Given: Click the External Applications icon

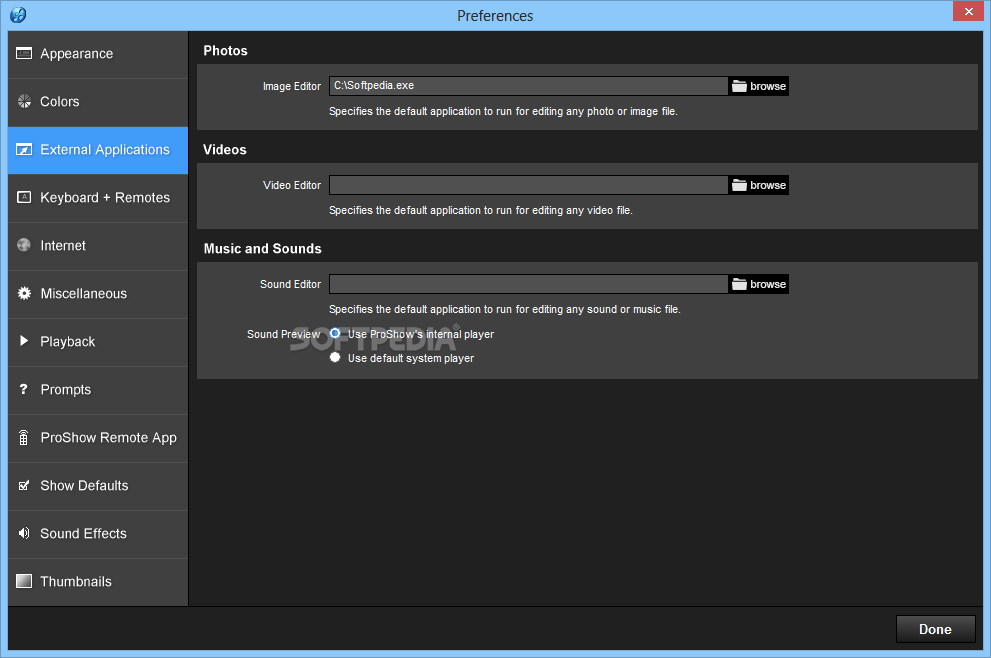Looking at the screenshot, I should pos(24,150).
